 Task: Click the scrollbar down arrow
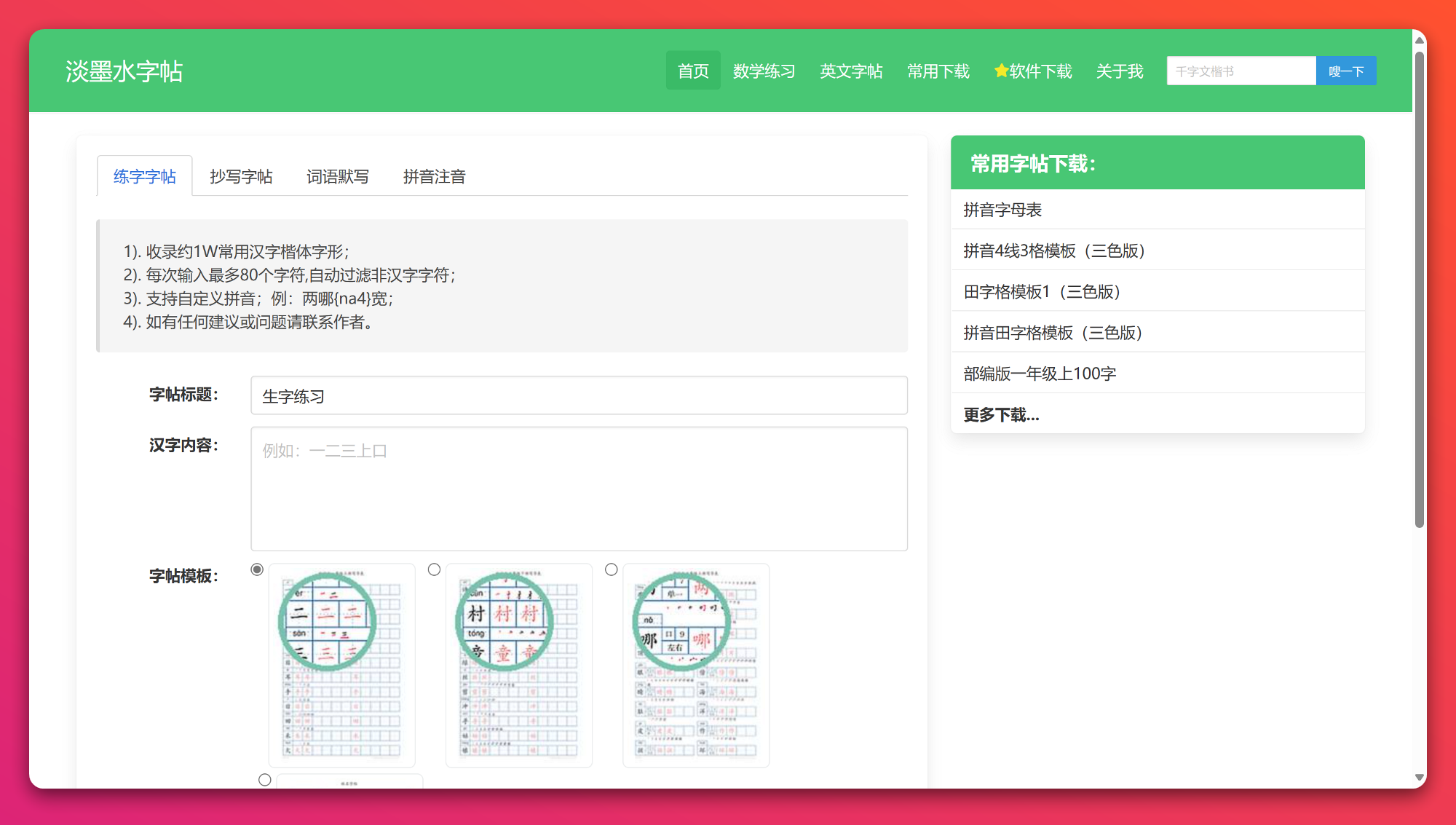coord(1419,778)
